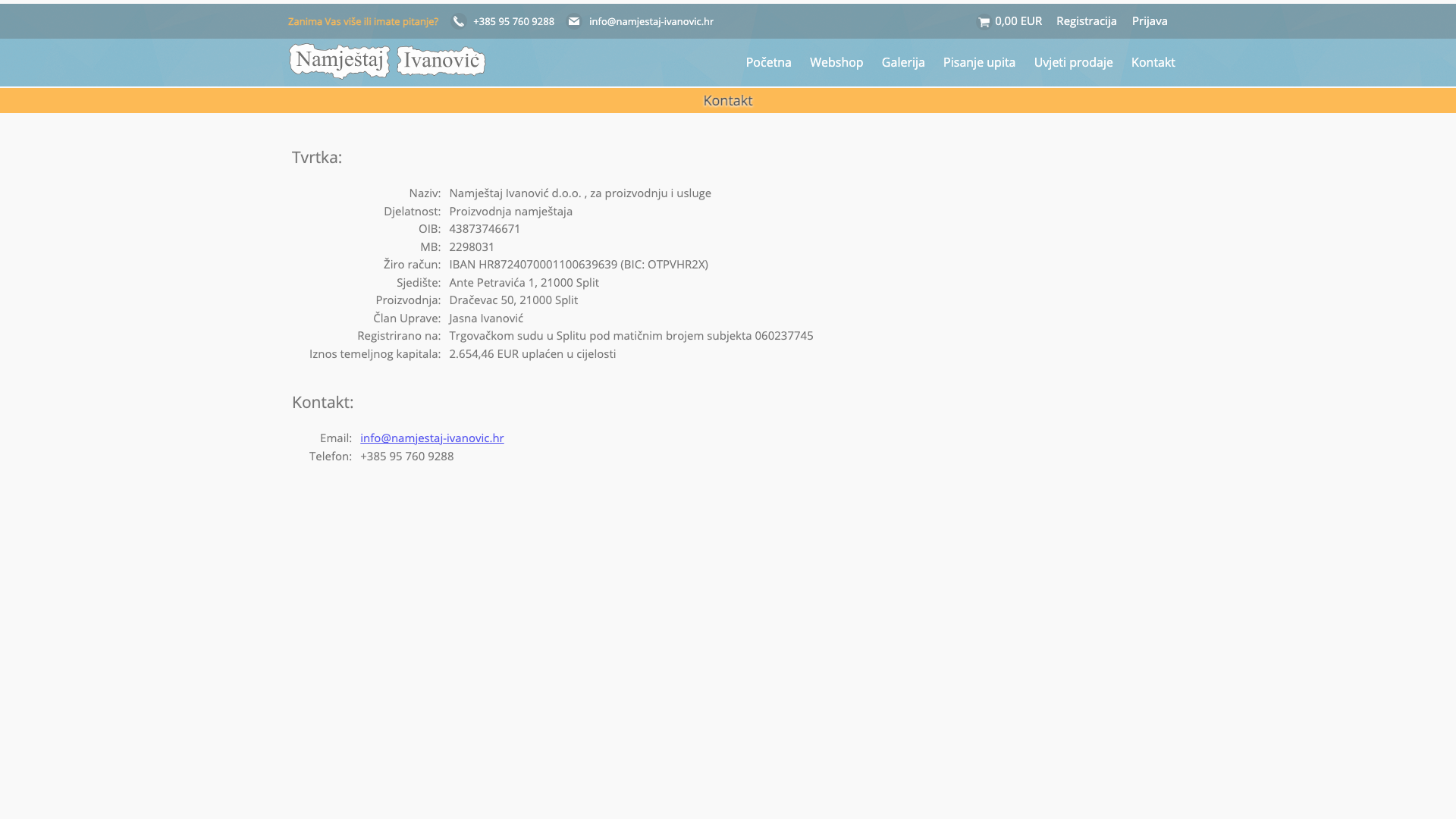The height and width of the screenshot is (819, 1456).
Task: Go to the Početna menu item
Action: [x=768, y=62]
